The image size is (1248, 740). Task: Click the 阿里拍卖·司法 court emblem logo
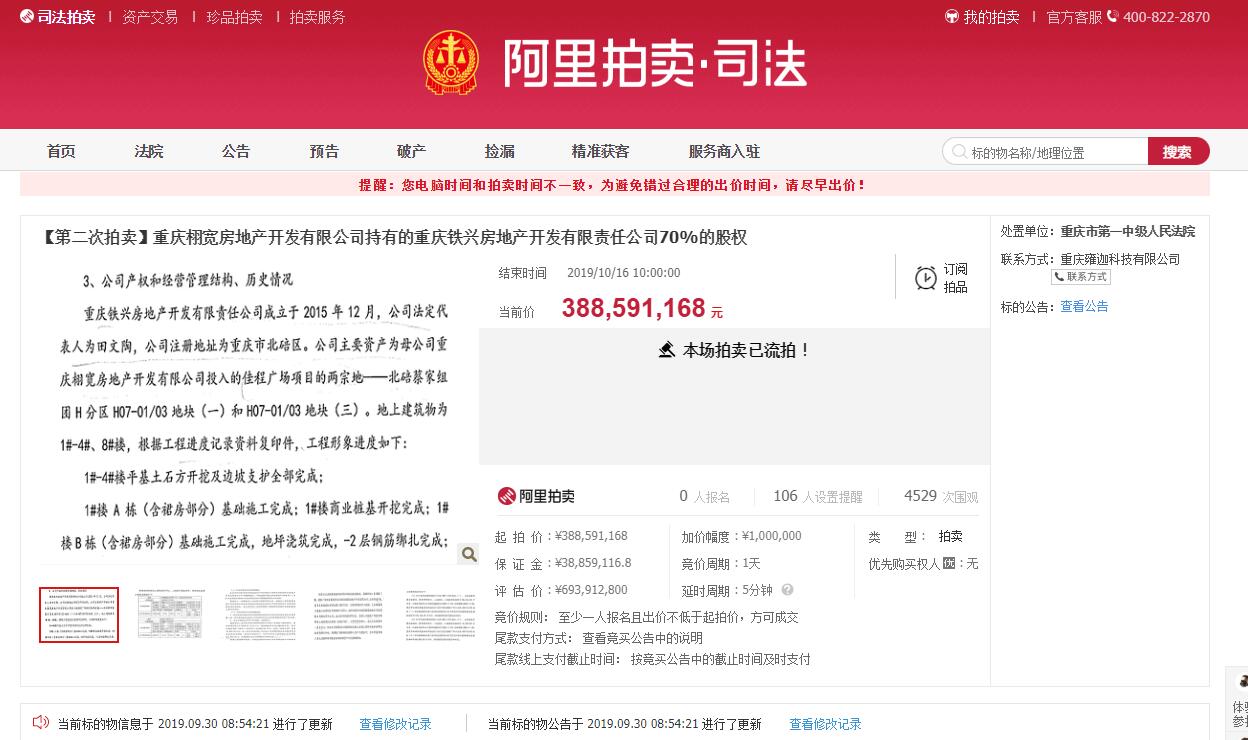click(451, 63)
